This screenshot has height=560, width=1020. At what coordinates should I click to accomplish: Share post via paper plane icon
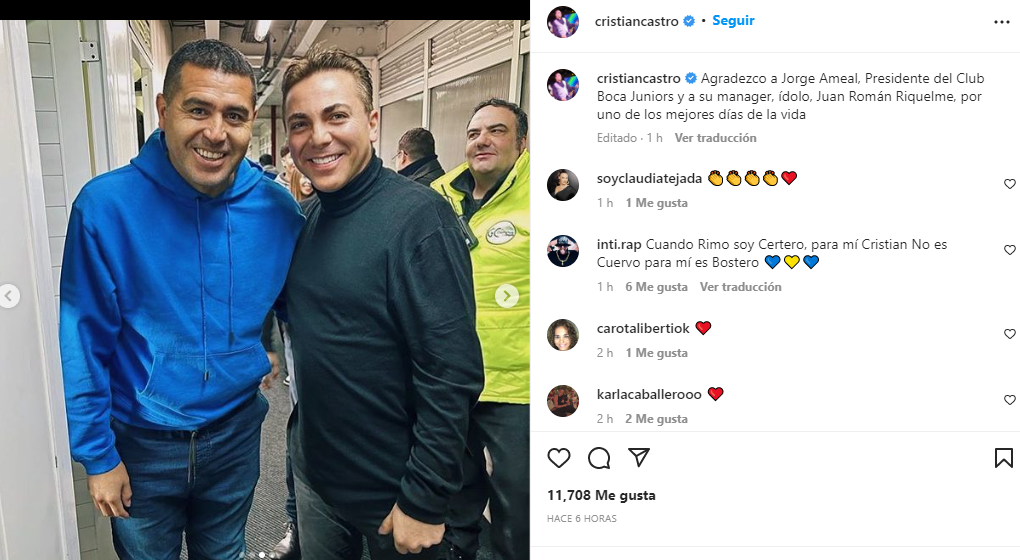click(639, 457)
